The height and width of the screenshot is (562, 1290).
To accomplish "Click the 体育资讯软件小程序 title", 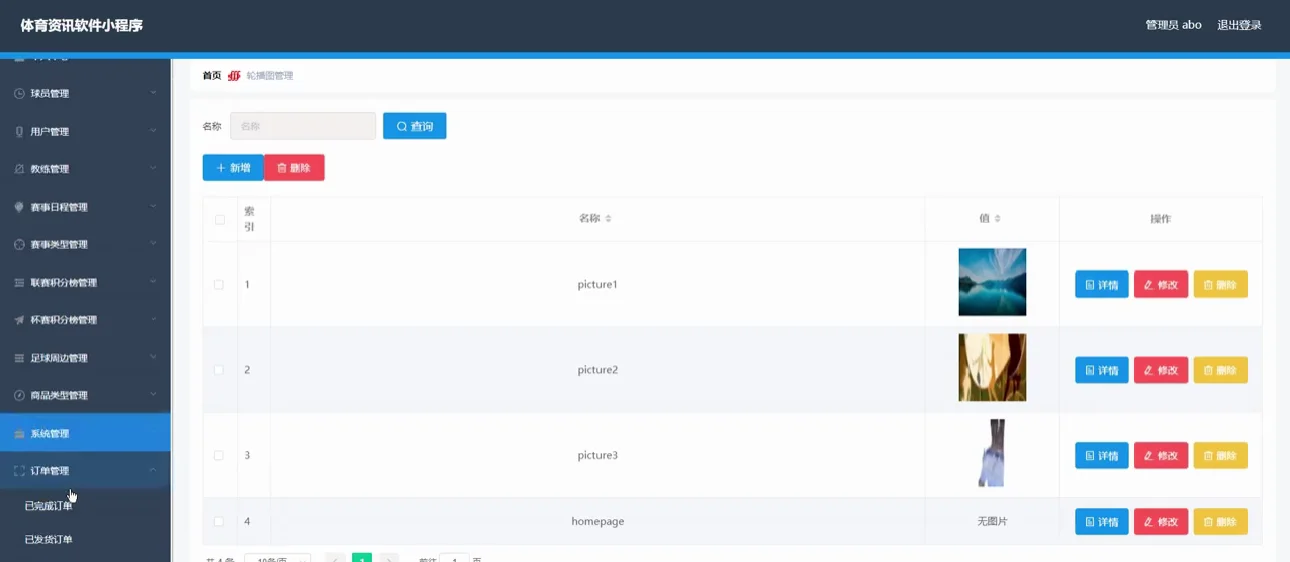I will pos(82,25).
